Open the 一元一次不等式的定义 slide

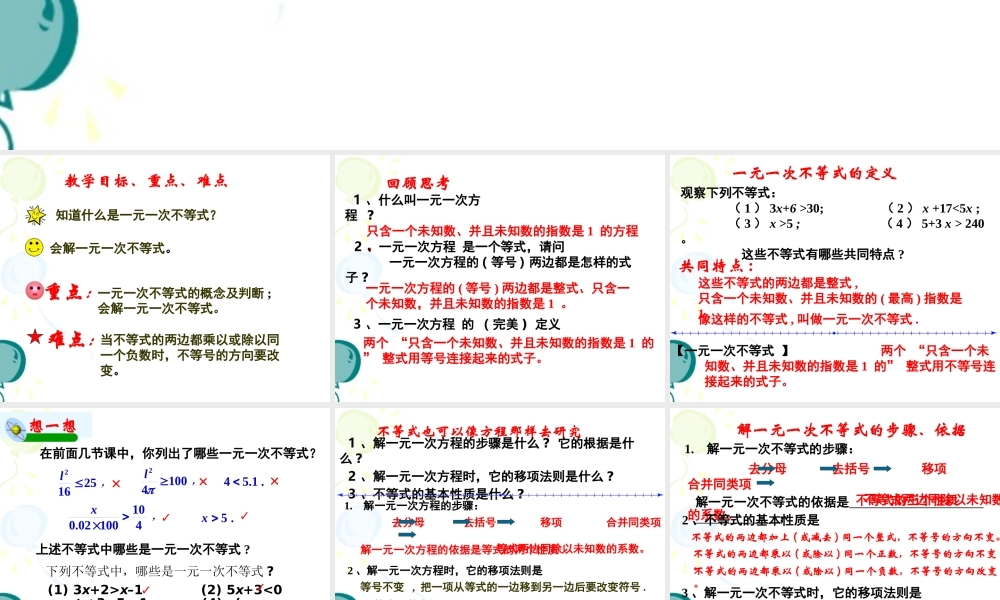816,173
